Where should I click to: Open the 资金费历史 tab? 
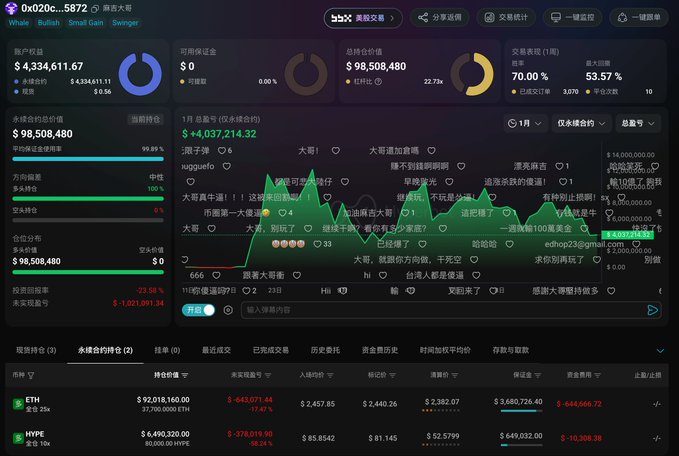(380, 350)
